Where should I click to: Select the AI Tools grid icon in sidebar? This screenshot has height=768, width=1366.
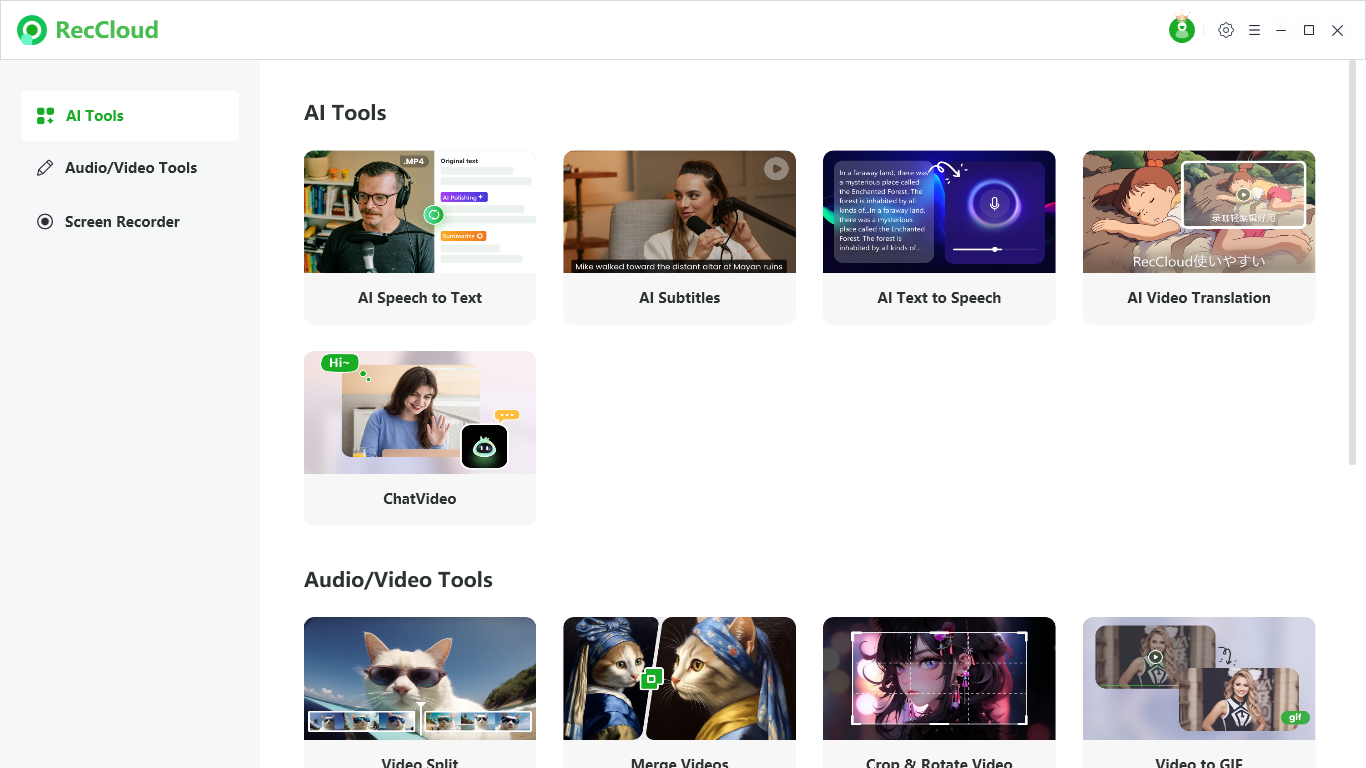pos(46,115)
